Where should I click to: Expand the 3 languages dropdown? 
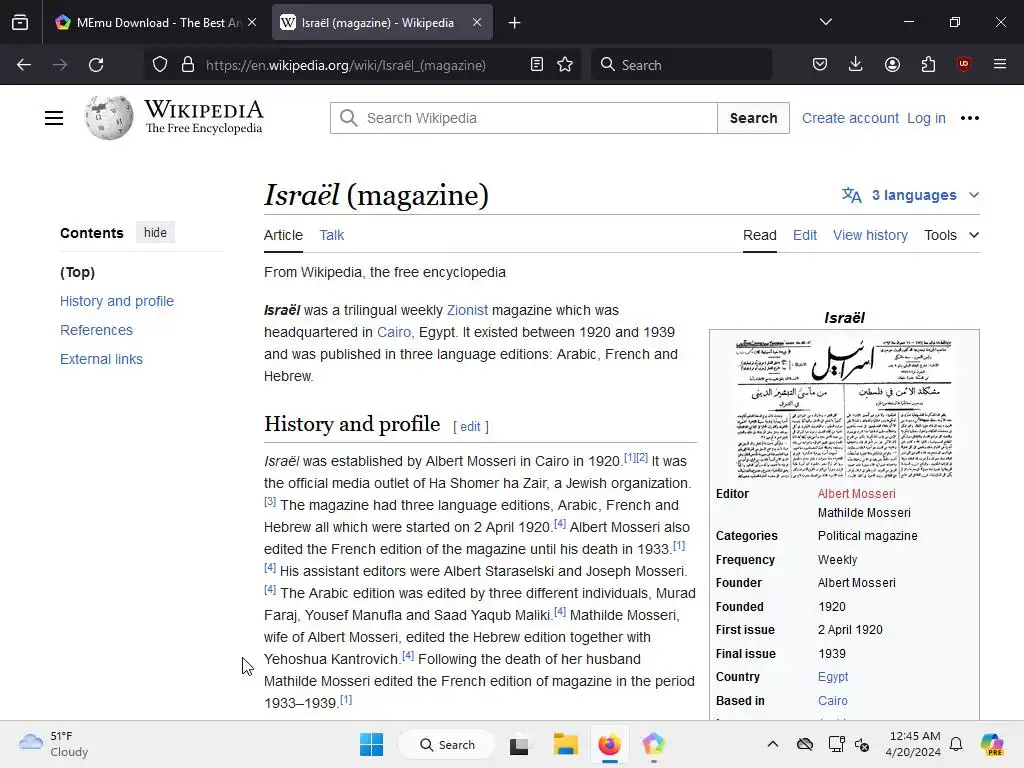tap(911, 195)
